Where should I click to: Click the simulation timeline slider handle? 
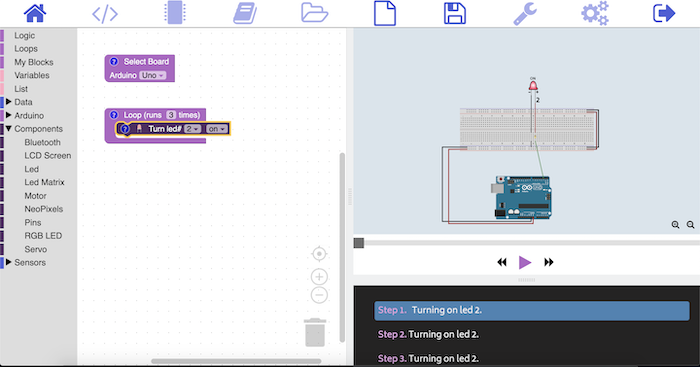(x=359, y=243)
